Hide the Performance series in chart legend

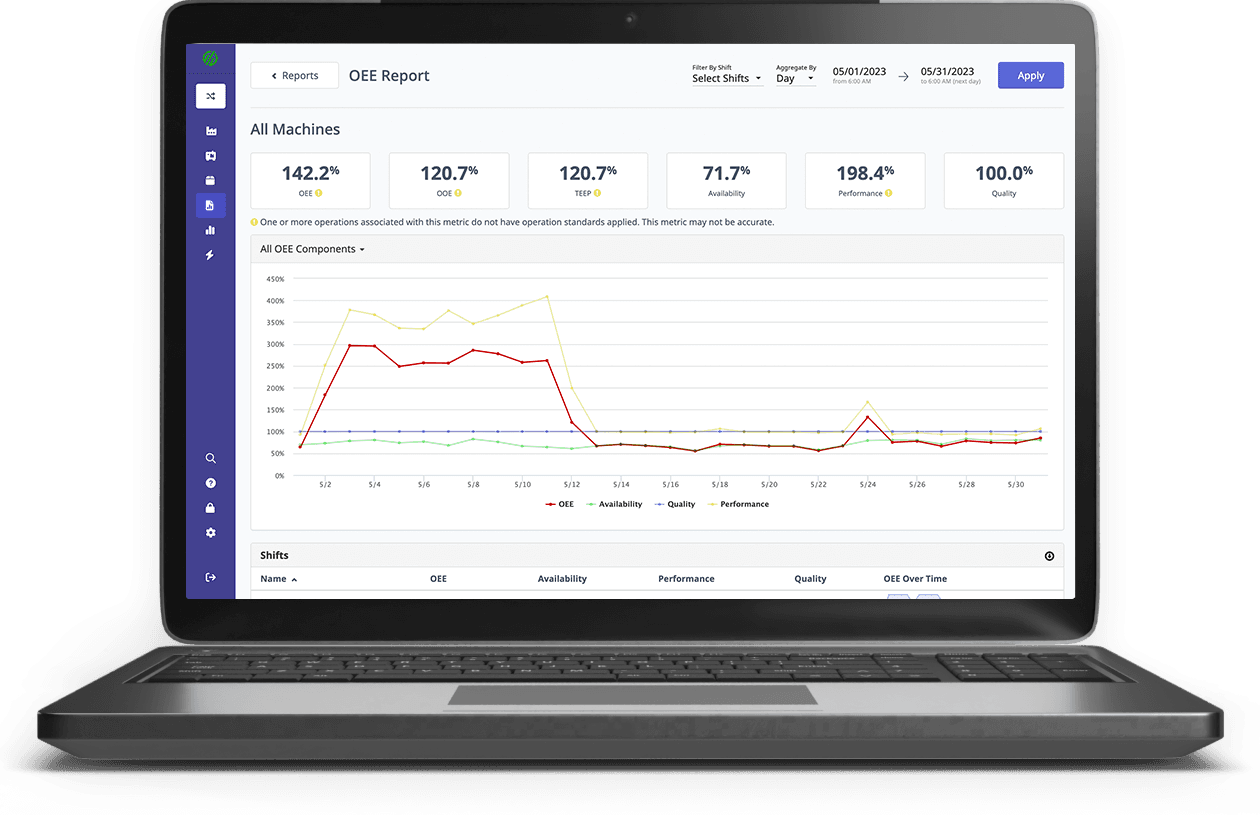(x=738, y=504)
